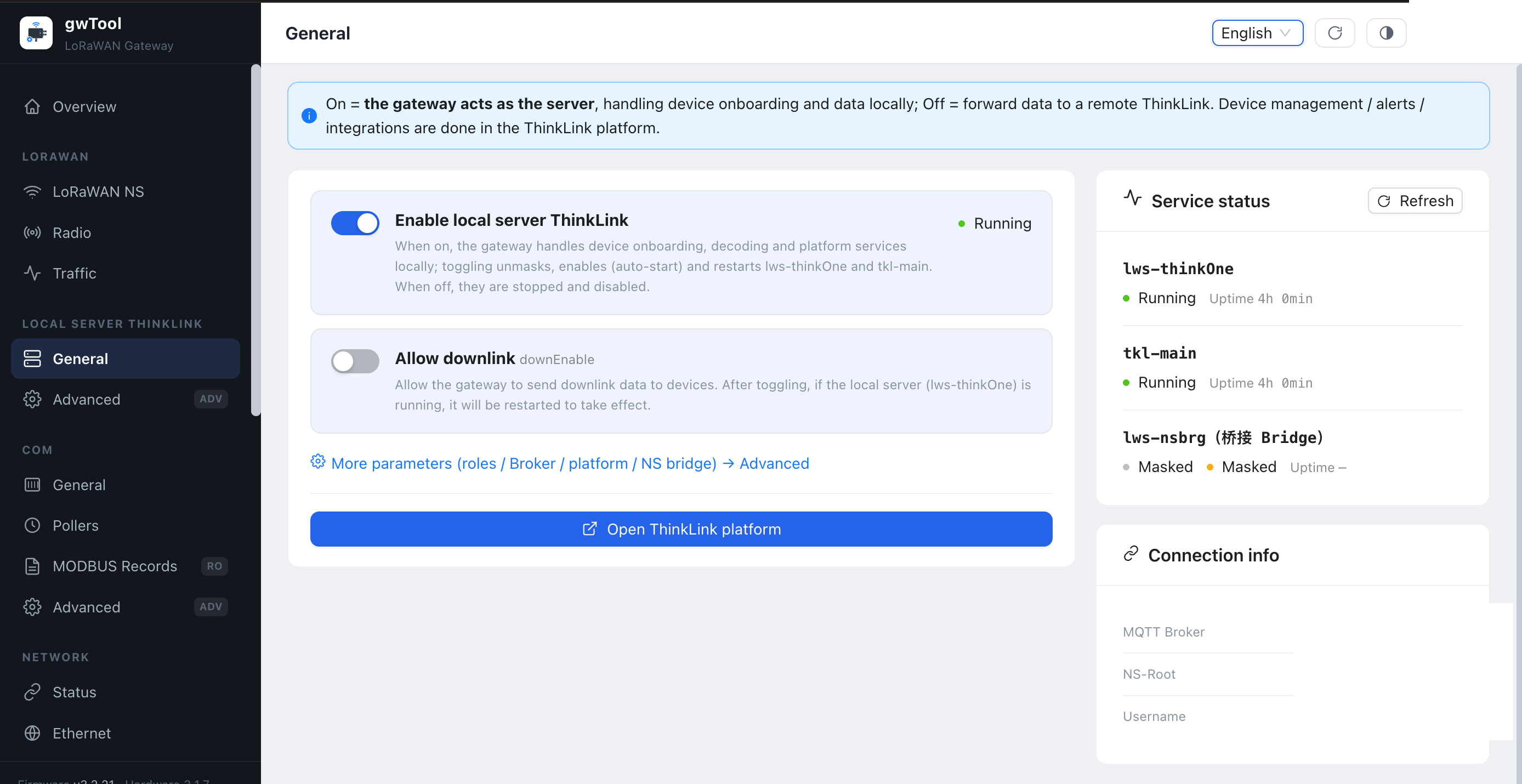Follow the More parameters Advanced link

coord(570,464)
